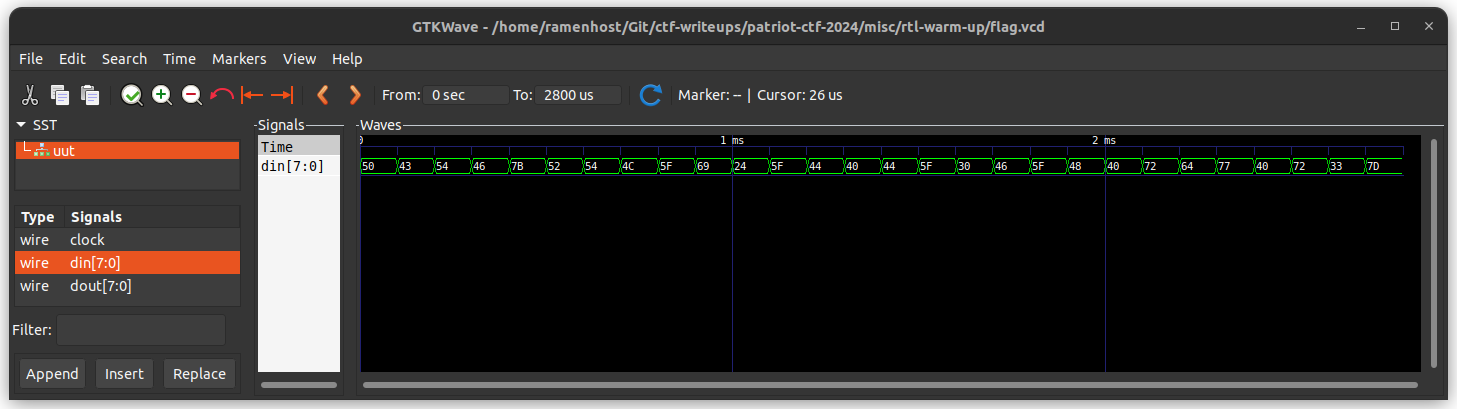Zoom in using the plus magnifier icon

[x=161, y=95]
